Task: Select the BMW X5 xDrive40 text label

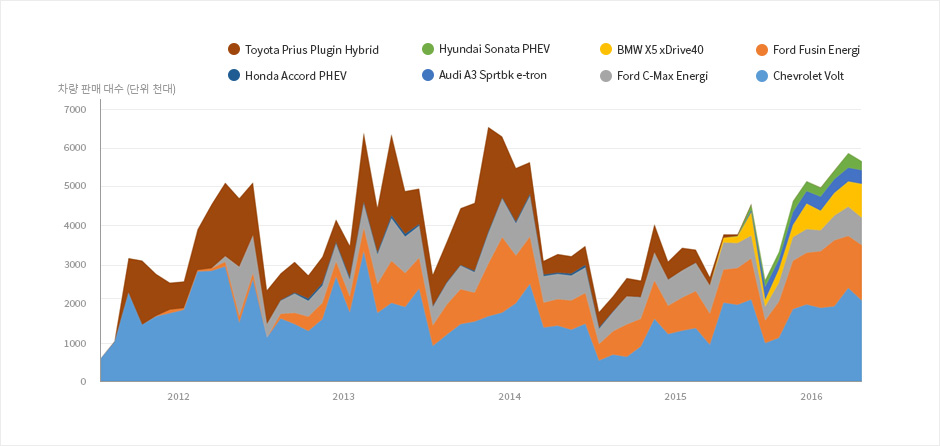Action: [660, 48]
